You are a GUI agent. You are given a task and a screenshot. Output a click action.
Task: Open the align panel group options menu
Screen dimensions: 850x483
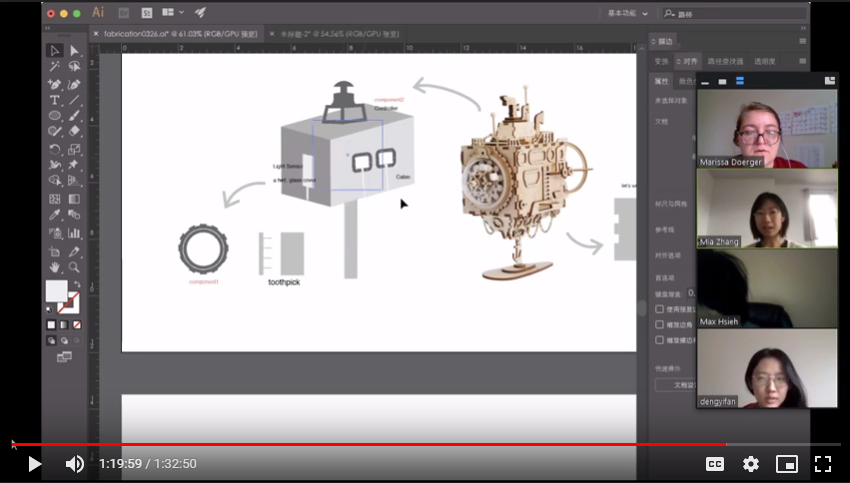click(x=802, y=61)
